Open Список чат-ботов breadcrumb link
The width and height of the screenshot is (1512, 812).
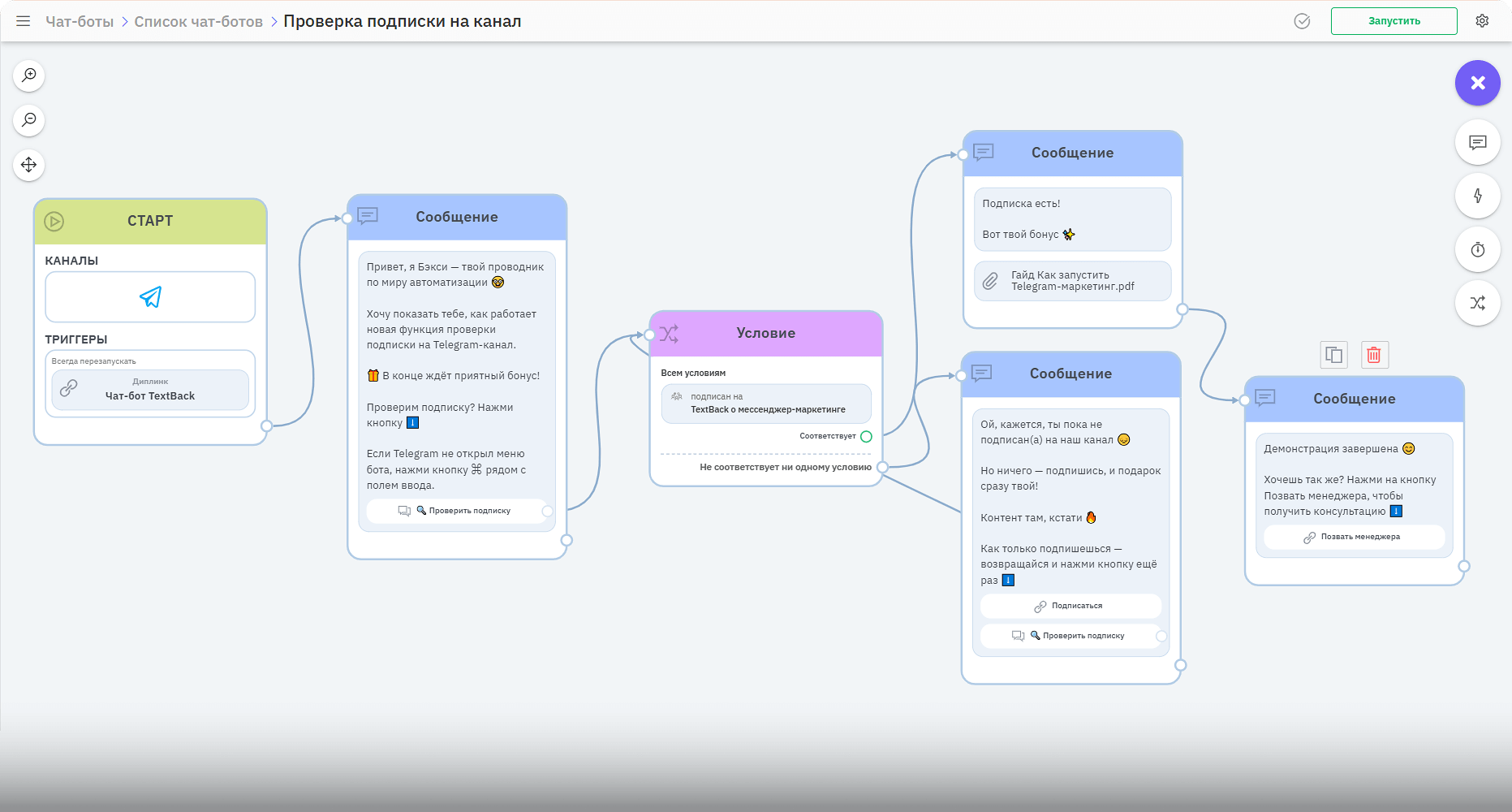click(198, 22)
